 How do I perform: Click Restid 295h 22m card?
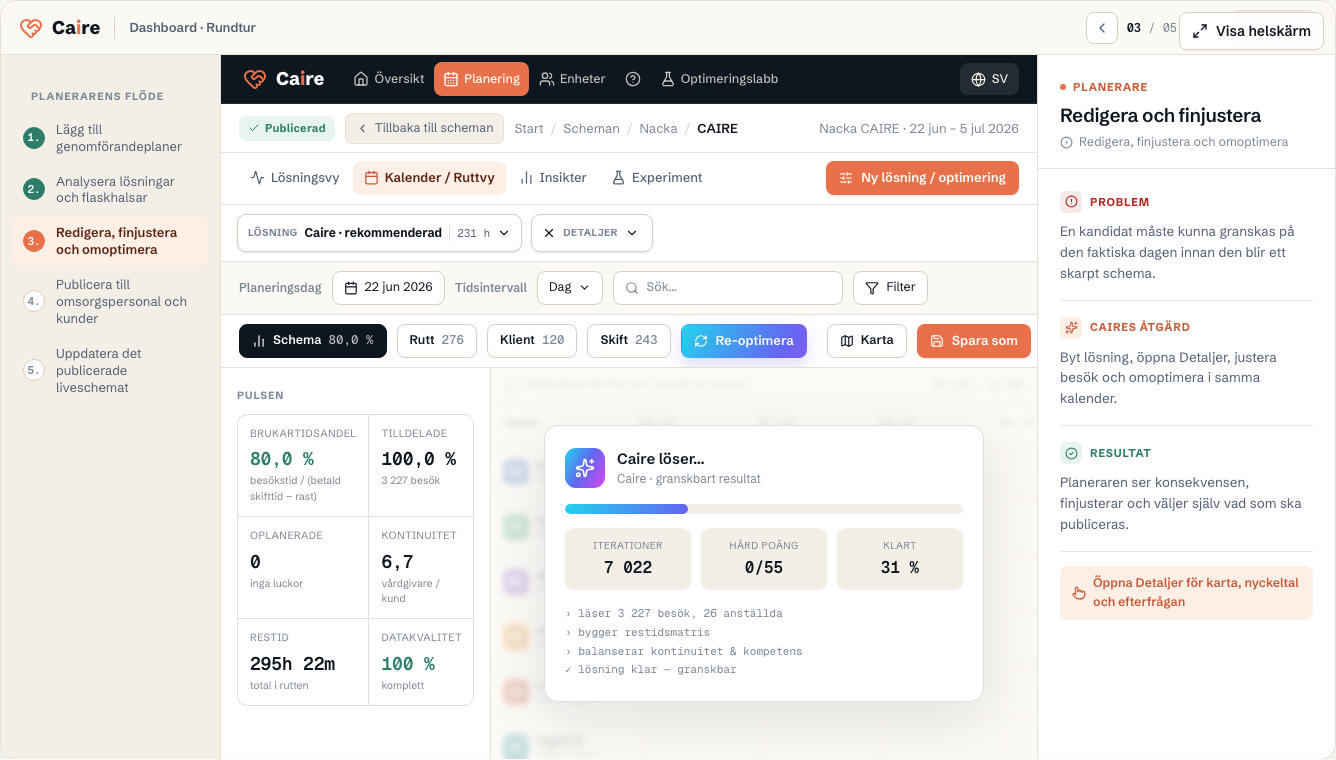[x=303, y=662]
